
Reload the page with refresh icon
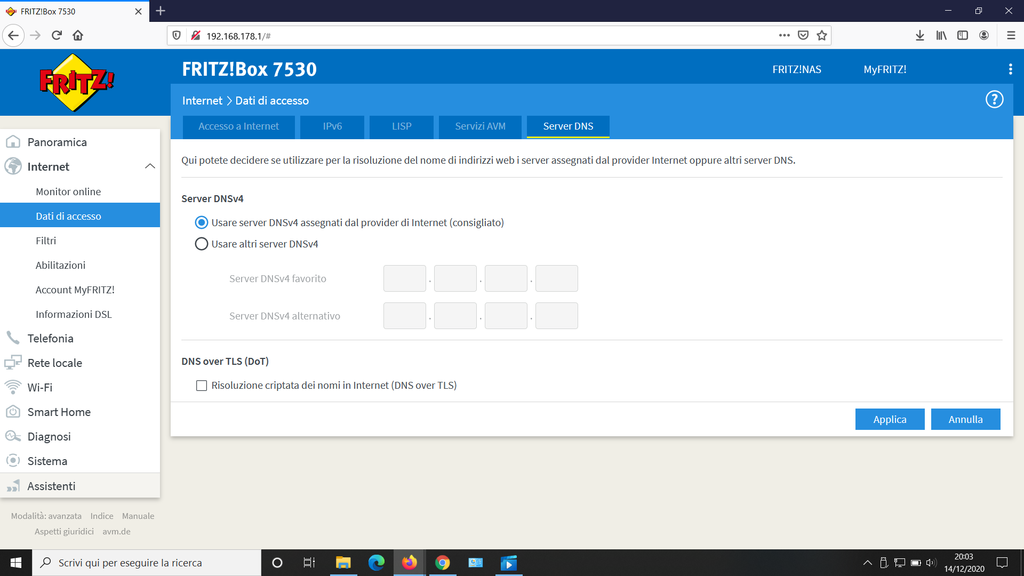[x=57, y=35]
